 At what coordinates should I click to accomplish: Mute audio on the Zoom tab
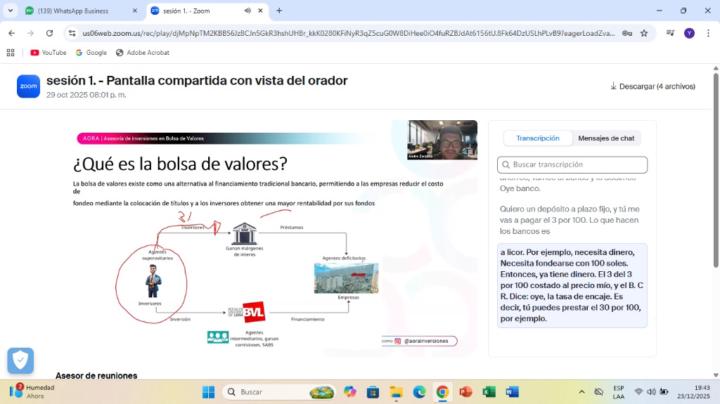pyautogui.click(x=248, y=11)
